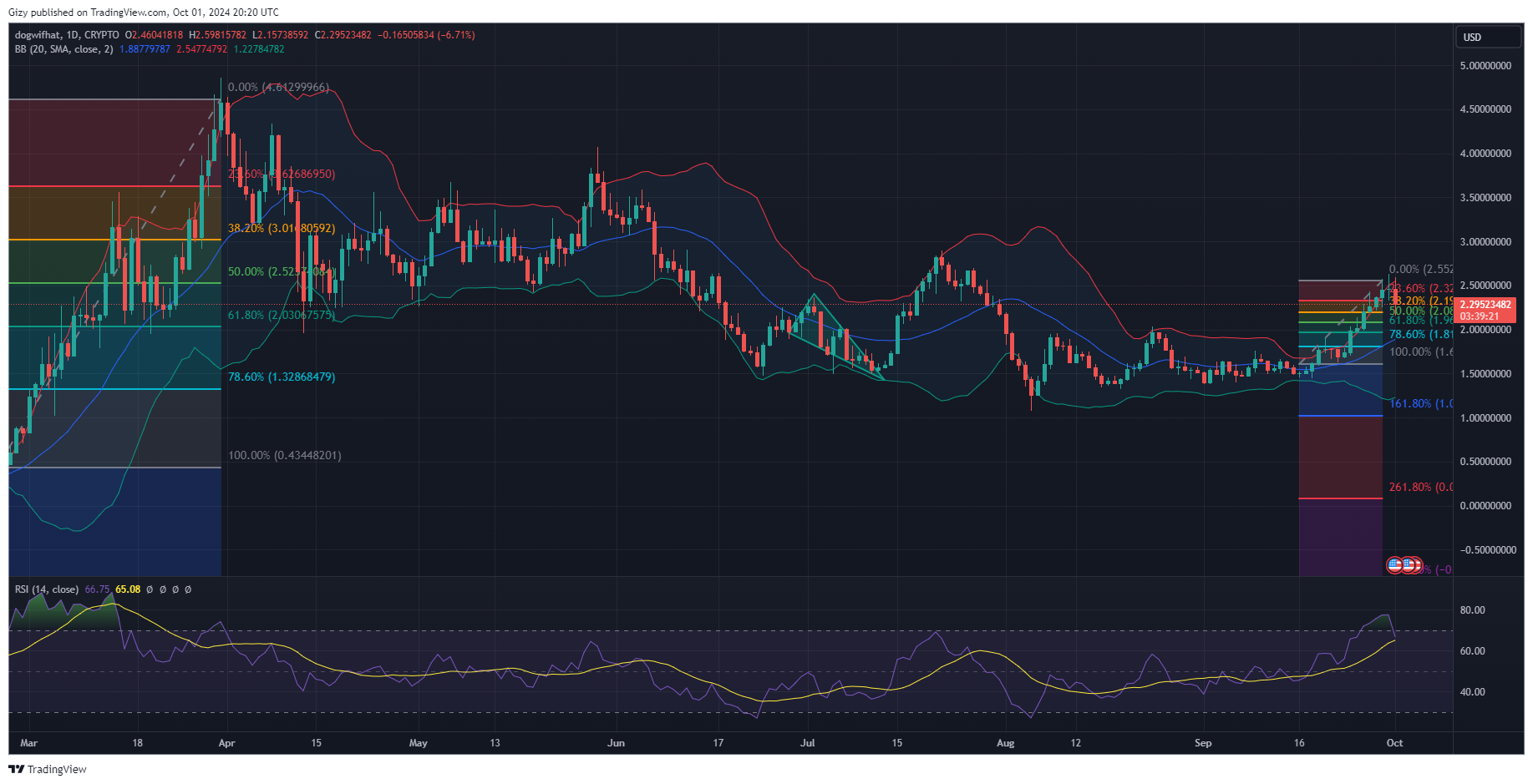Image resolution: width=1533 pixels, height=784 pixels.
Task: Click the low price value 2.15738592
Action: click(282, 35)
